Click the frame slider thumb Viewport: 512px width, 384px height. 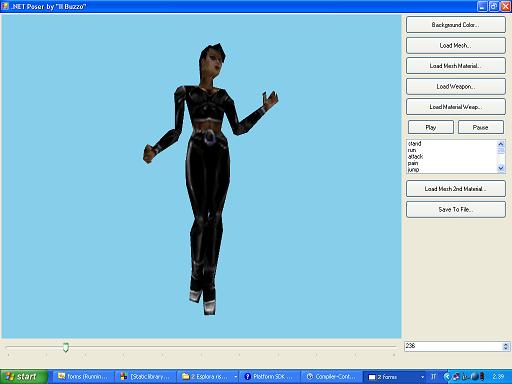[x=66, y=347]
